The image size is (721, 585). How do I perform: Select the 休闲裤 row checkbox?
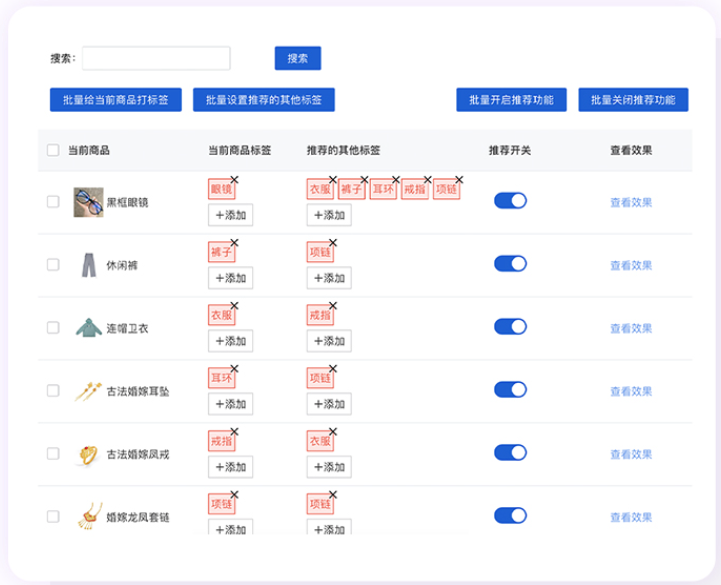point(53,265)
